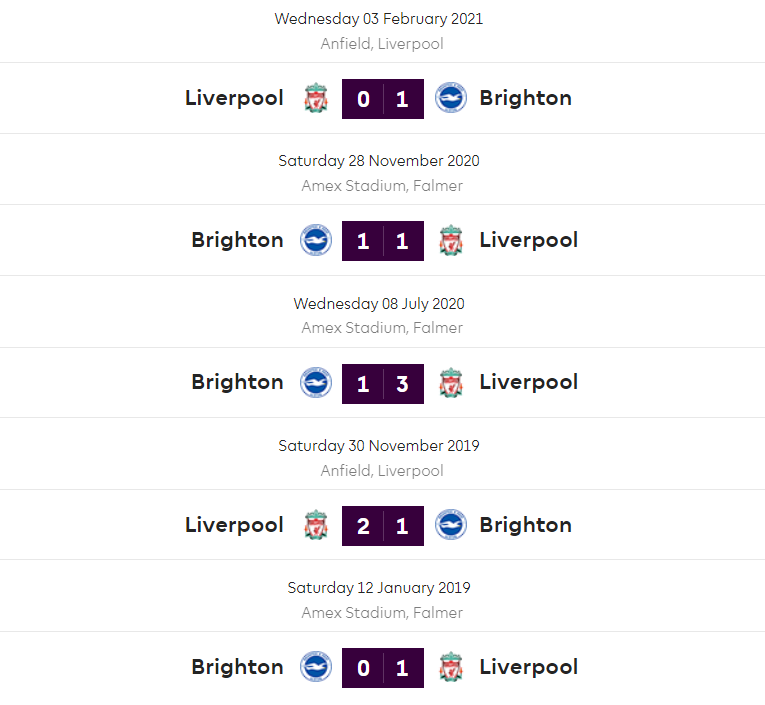The image size is (765, 705).
Task: Click Liverpool crest in 03 February 2021 match
Action: pyautogui.click(x=316, y=98)
